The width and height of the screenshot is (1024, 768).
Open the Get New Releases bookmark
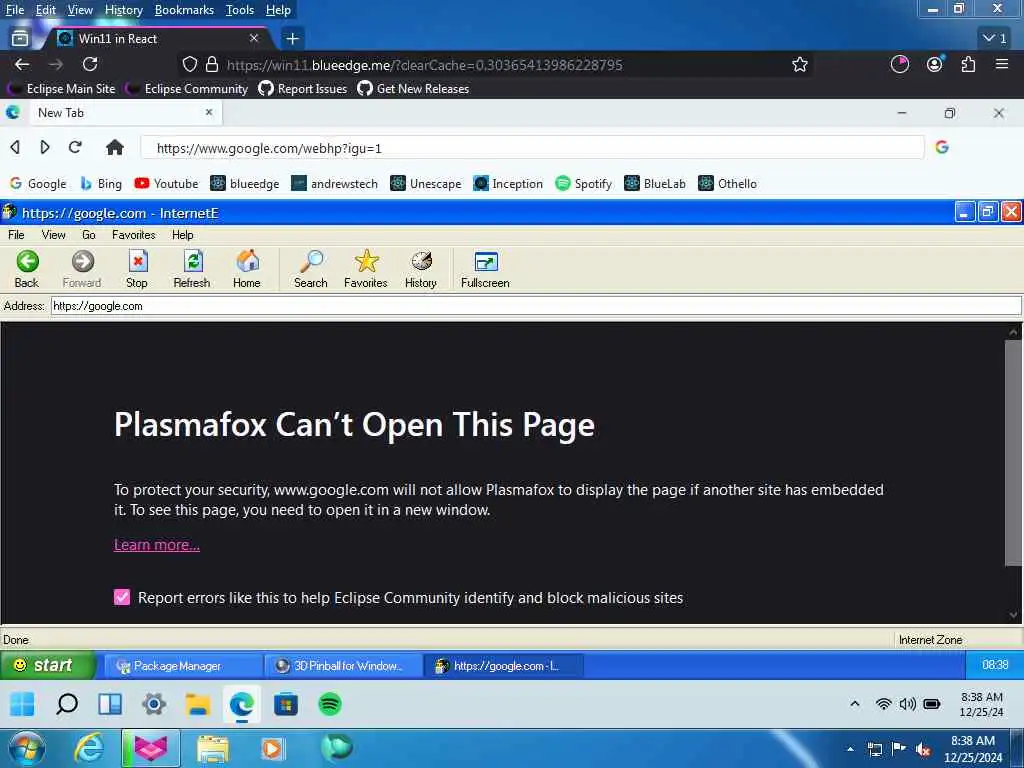tap(413, 88)
